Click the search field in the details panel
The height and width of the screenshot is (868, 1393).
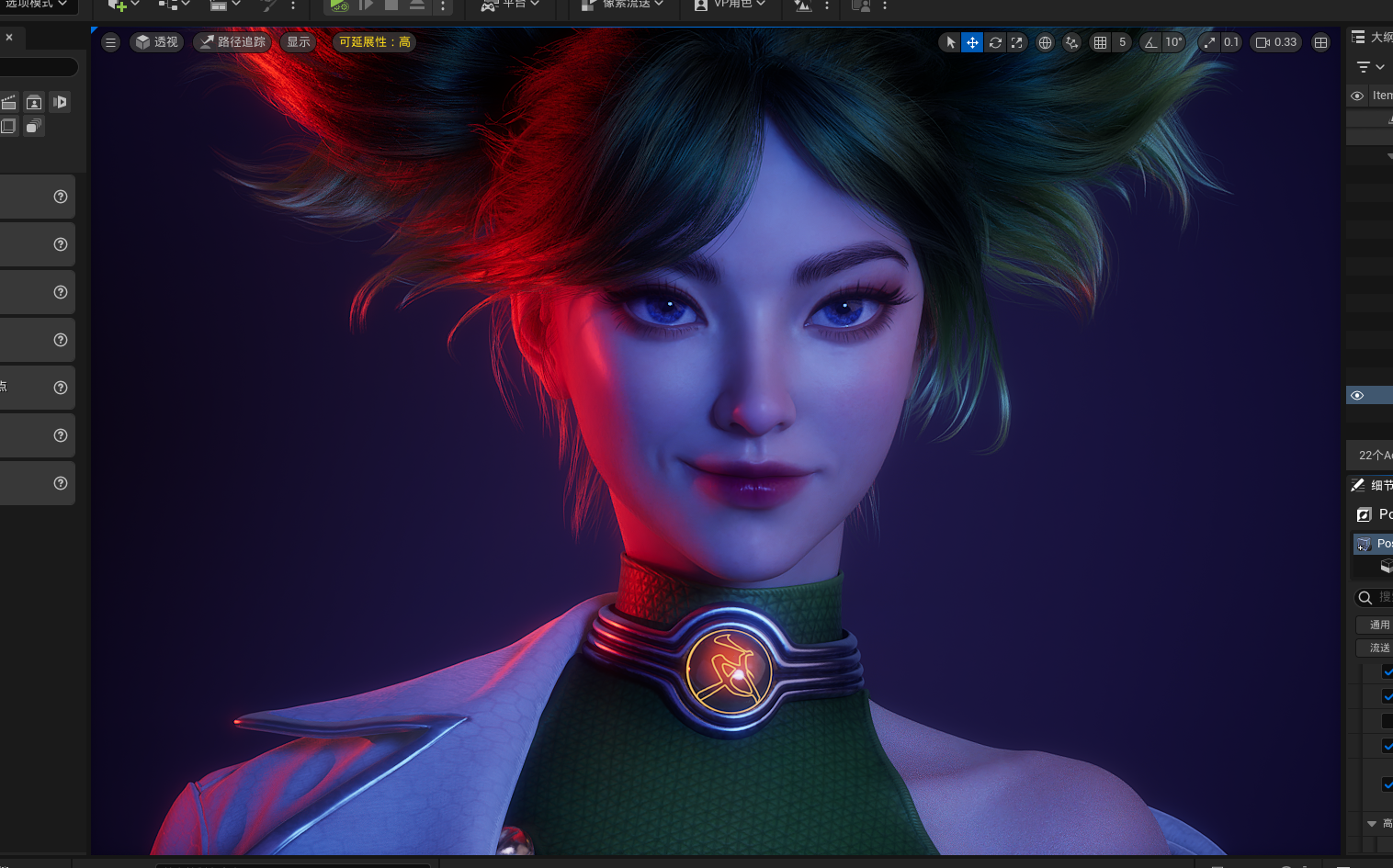click(x=1375, y=597)
